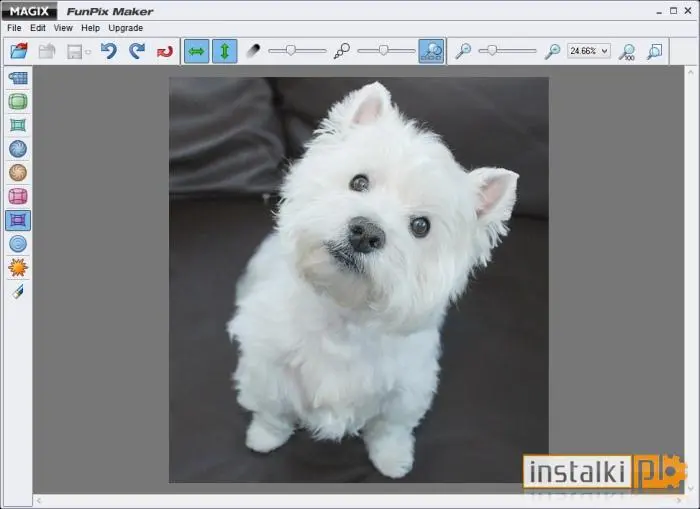Screen dimensions: 700x509
Task: Undo last distortion with blue left arrow
Action: click(x=108, y=51)
